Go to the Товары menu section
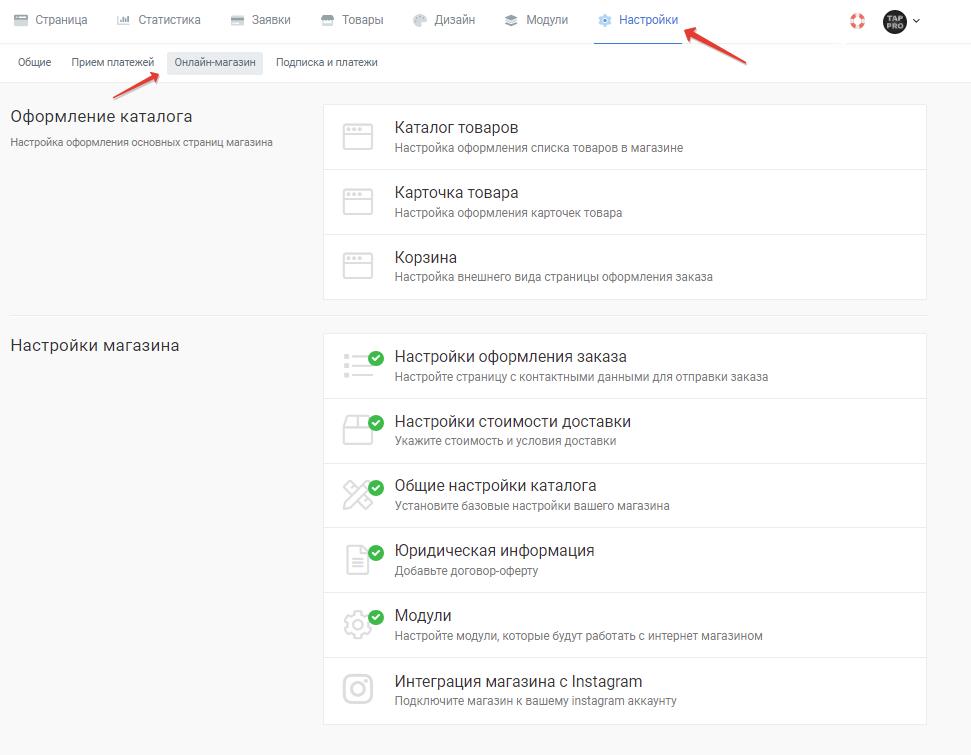971x755 pixels. tap(352, 20)
